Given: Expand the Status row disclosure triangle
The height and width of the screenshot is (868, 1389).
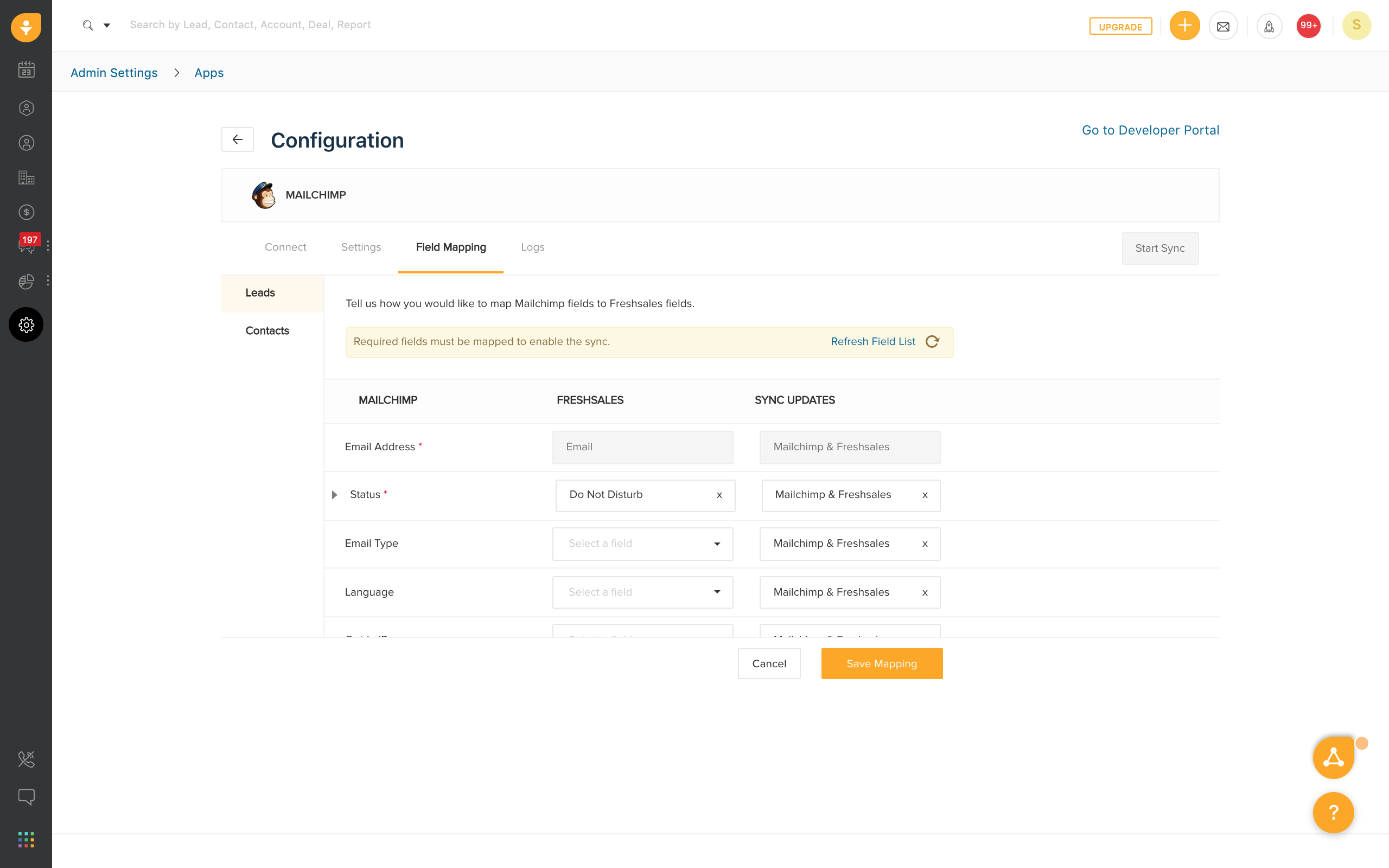Looking at the screenshot, I should coord(335,495).
